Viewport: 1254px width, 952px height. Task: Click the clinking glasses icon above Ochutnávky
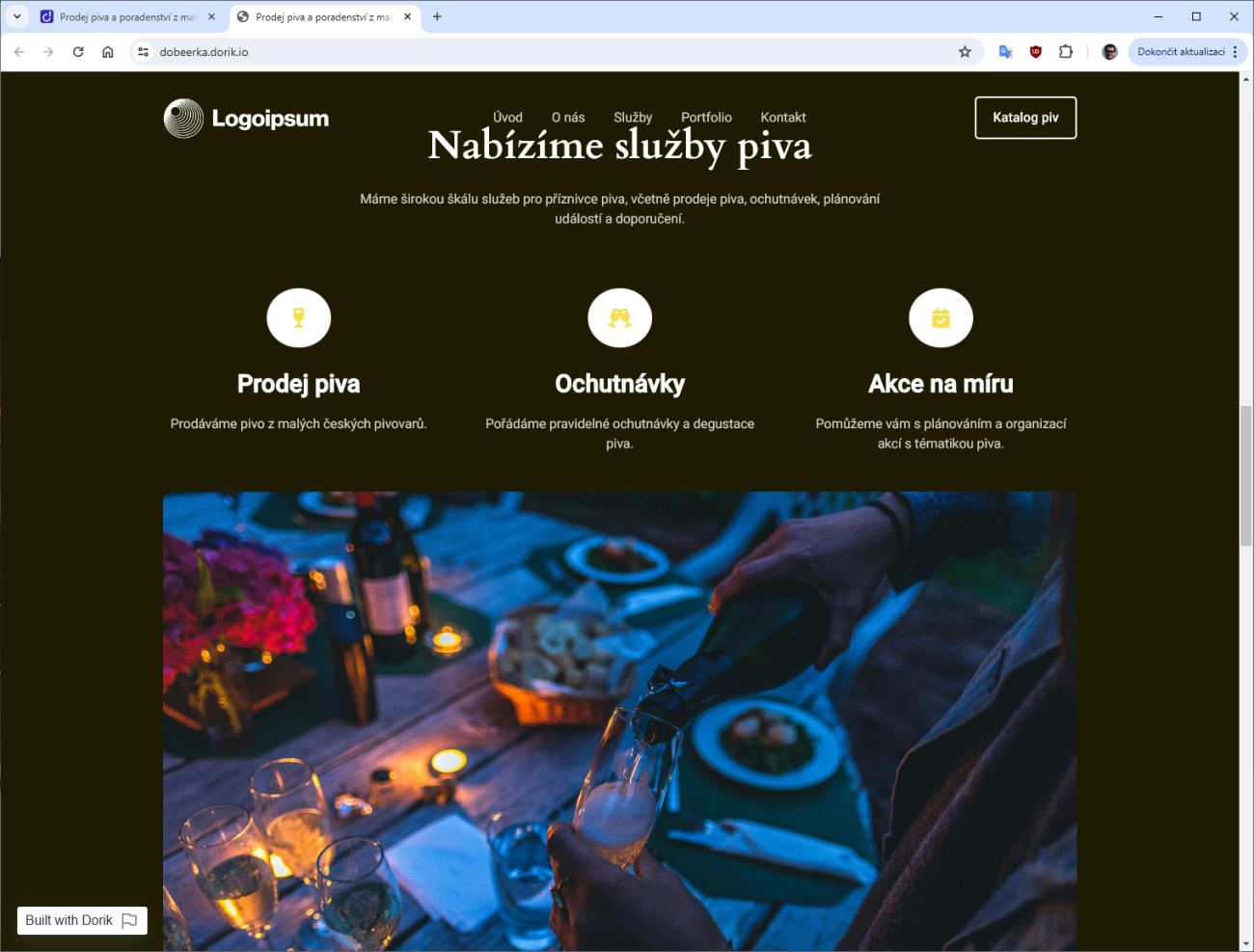coord(620,317)
